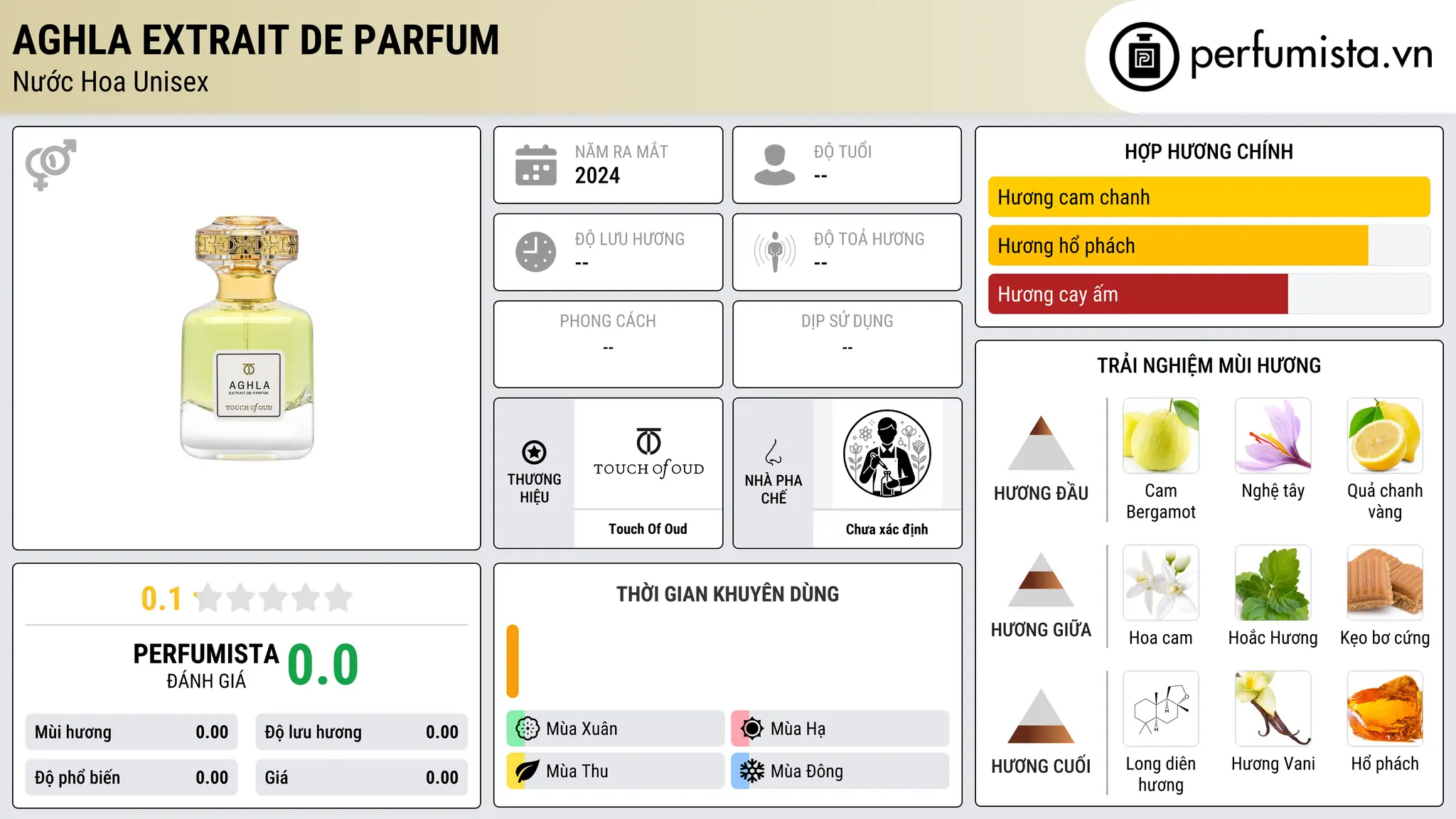The height and width of the screenshot is (819, 1456).
Task: Click the Độ toả hương field label
Action: click(869, 239)
